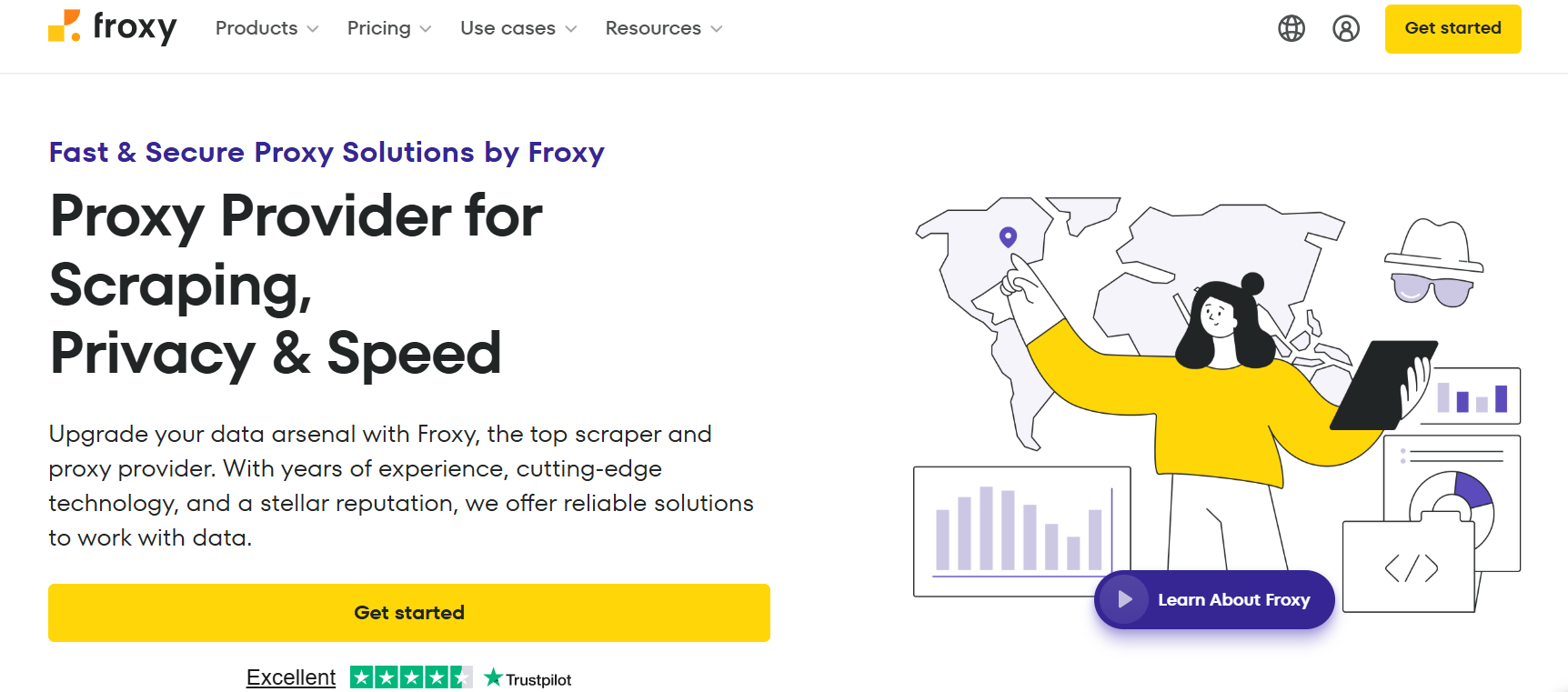1568x692 pixels.
Task: Open the Resources menu
Action: [664, 28]
